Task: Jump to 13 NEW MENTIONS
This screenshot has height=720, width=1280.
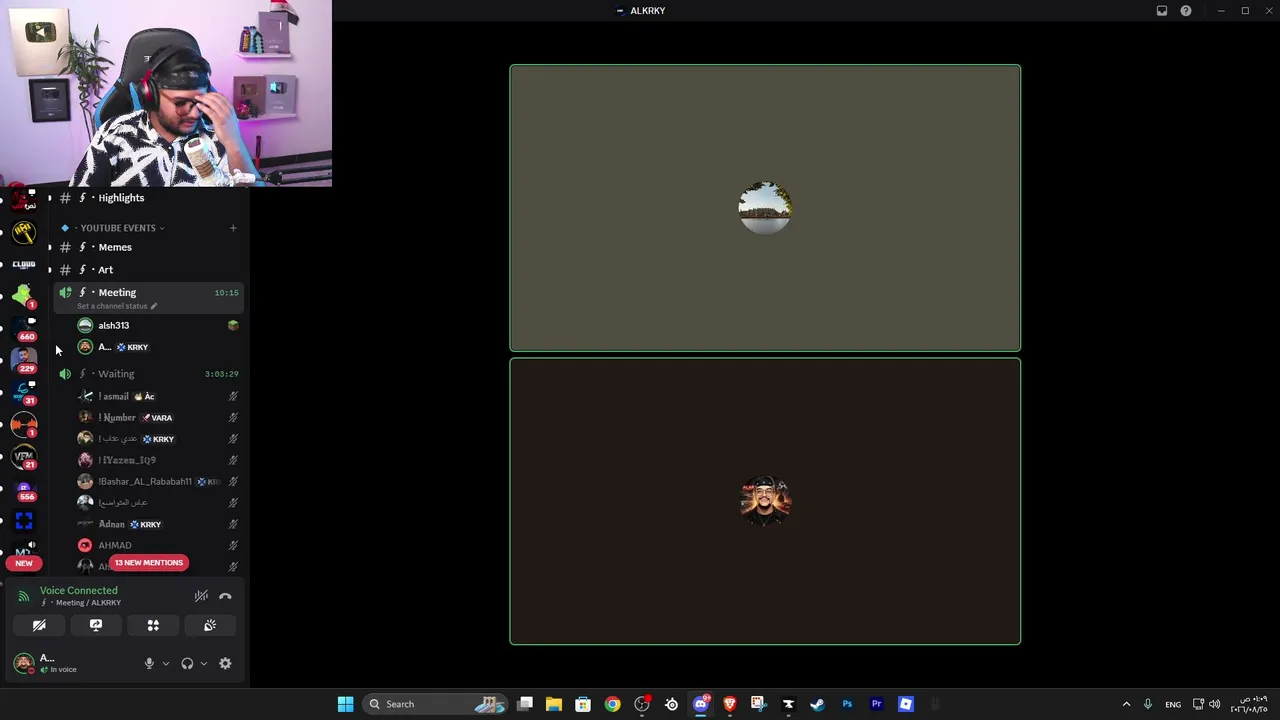Action: tap(149, 562)
